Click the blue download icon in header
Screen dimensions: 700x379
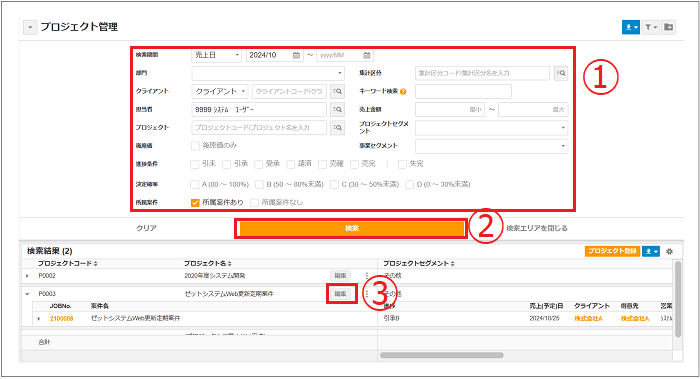pyautogui.click(x=630, y=27)
